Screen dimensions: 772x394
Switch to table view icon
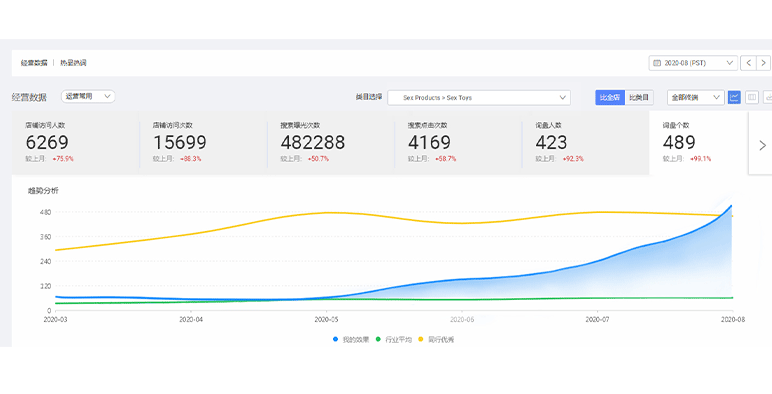pos(752,97)
